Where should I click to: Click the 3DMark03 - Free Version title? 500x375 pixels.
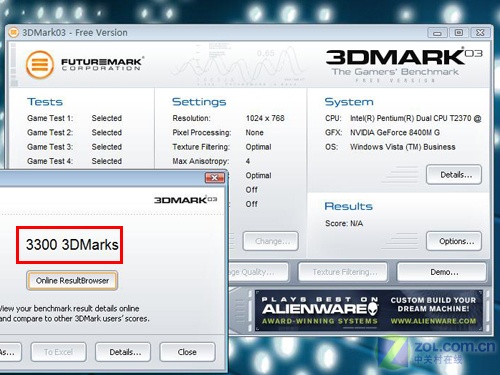pyautogui.click(x=75, y=33)
